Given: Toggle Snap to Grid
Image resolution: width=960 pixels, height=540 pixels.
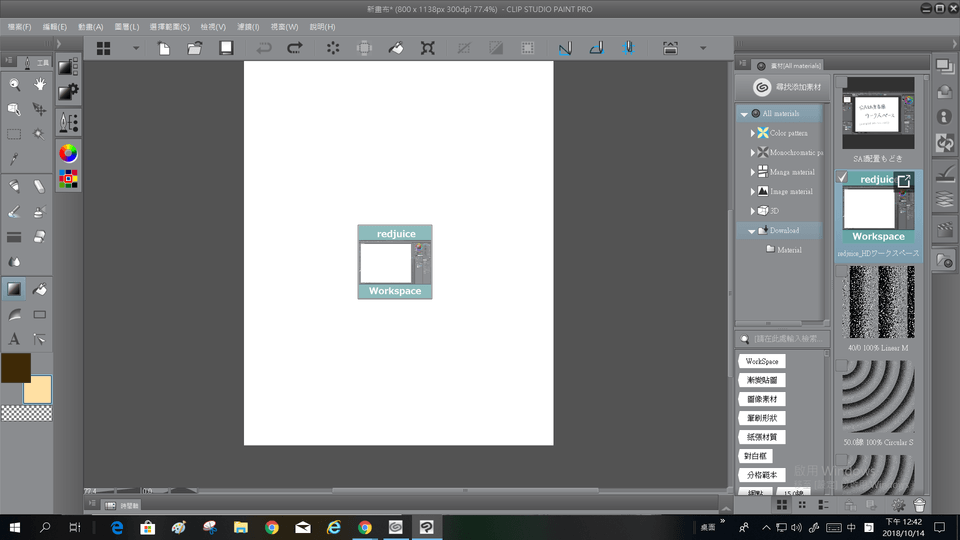Looking at the screenshot, I should [x=628, y=48].
